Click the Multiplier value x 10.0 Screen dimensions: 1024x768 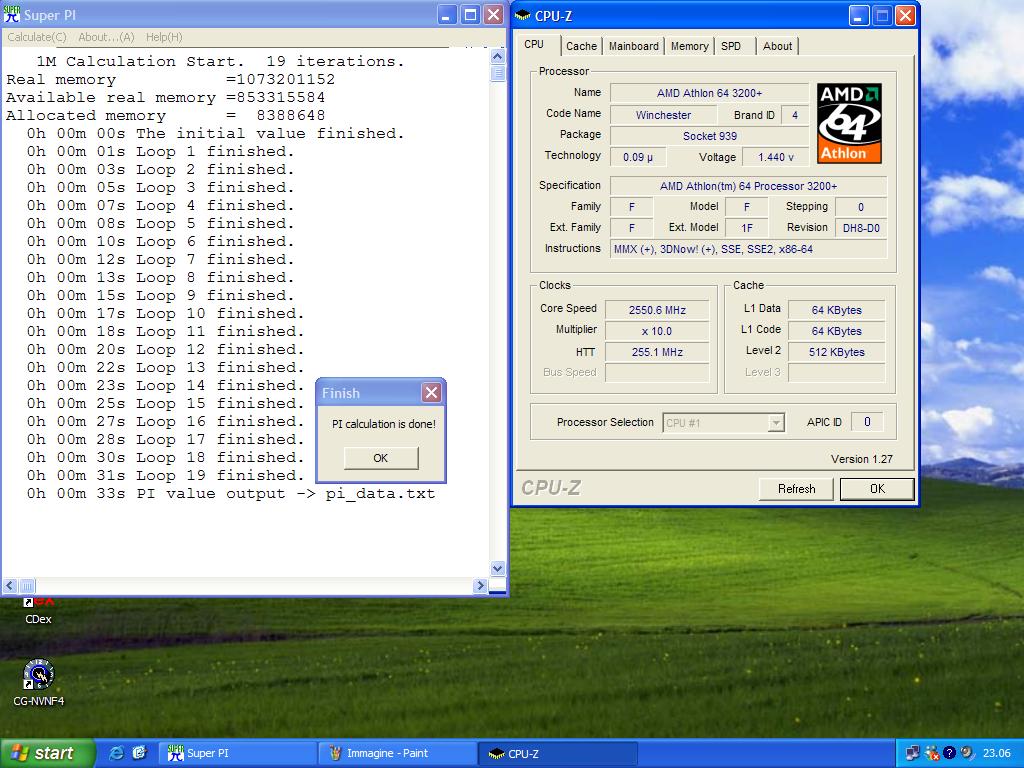click(x=657, y=331)
